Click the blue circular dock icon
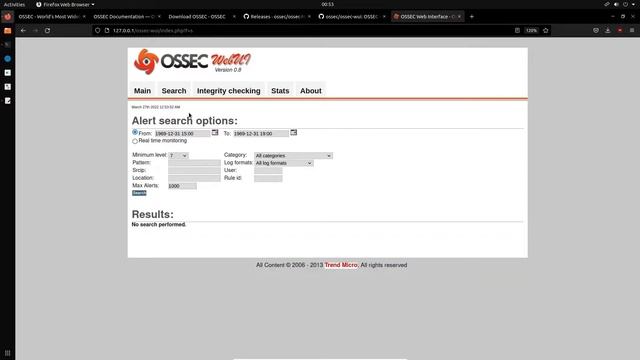The width and height of the screenshot is (640, 360). click(x=7, y=59)
